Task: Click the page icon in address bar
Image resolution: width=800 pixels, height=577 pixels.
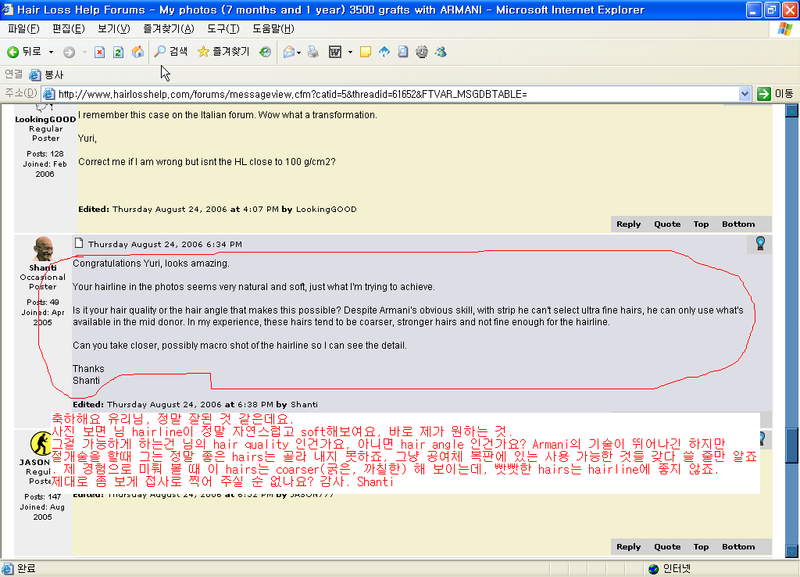Action: tap(49, 94)
